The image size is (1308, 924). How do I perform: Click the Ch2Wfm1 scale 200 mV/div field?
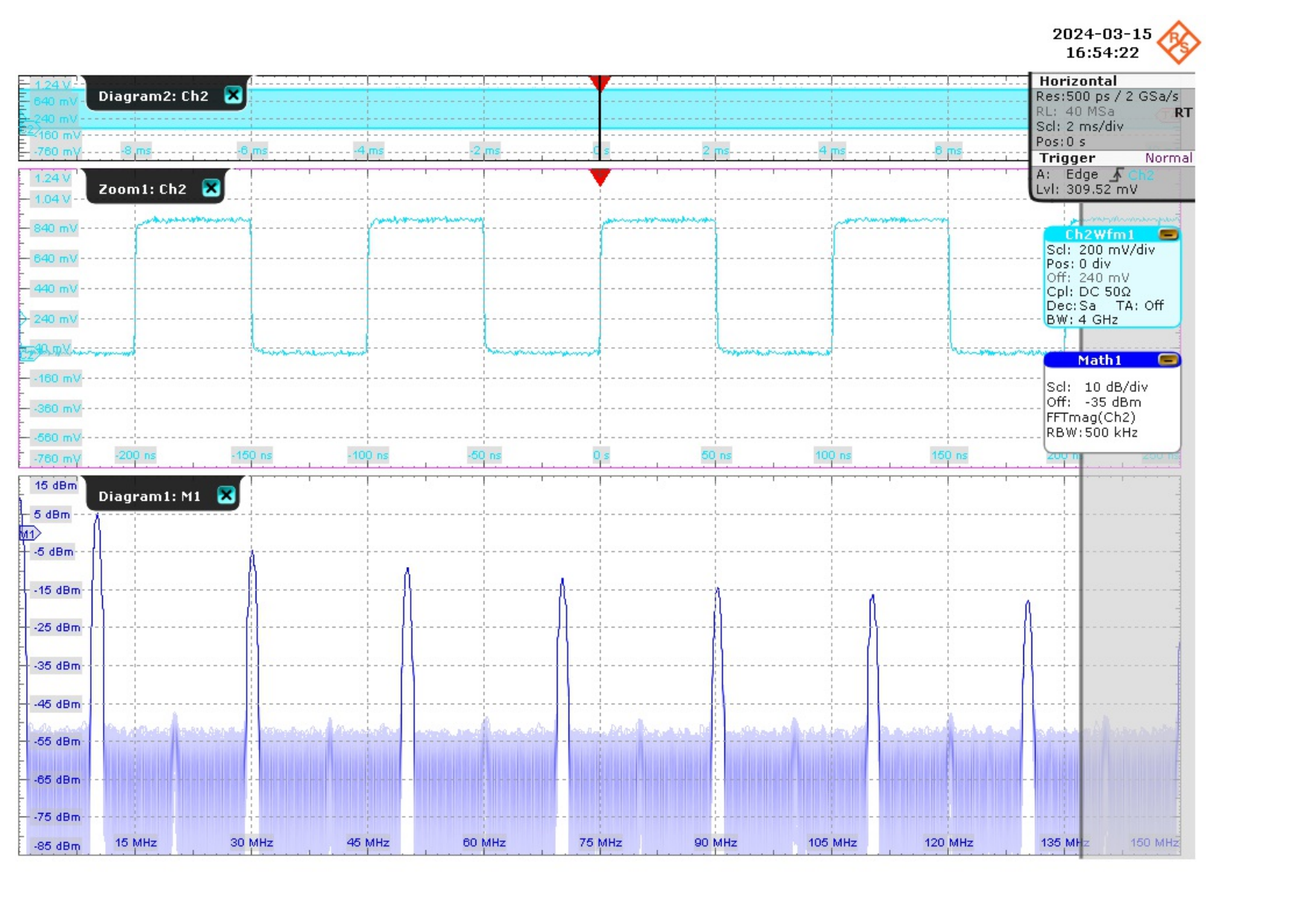tap(1116, 250)
